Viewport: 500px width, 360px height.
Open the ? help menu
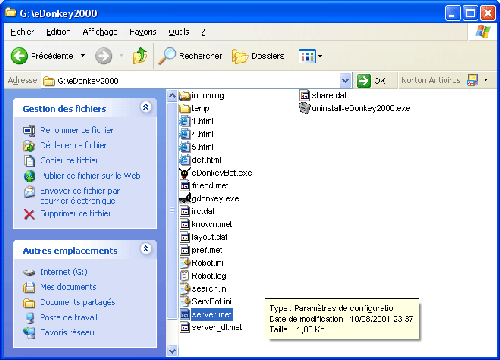click(203, 32)
